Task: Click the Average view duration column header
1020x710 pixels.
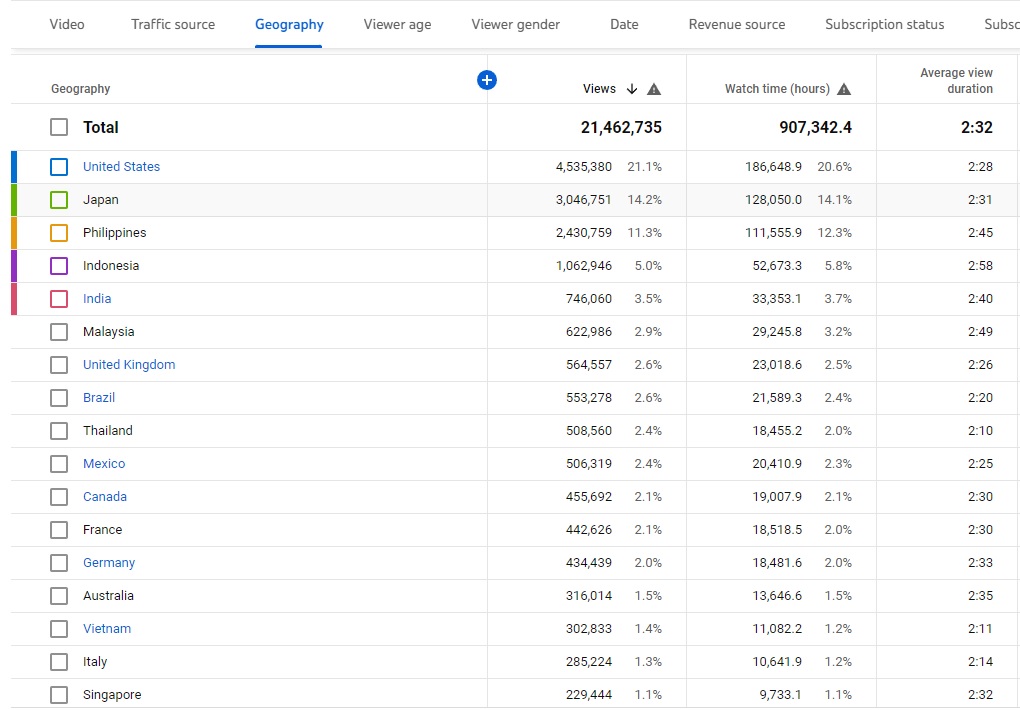Action: 956,81
